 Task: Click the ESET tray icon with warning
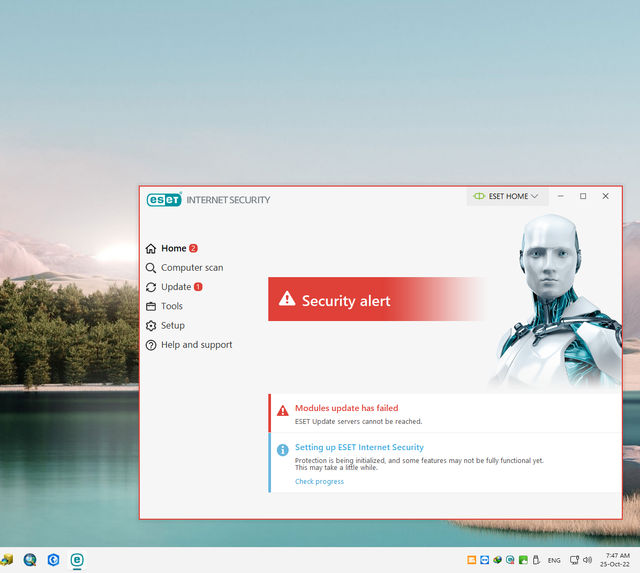tap(510, 560)
